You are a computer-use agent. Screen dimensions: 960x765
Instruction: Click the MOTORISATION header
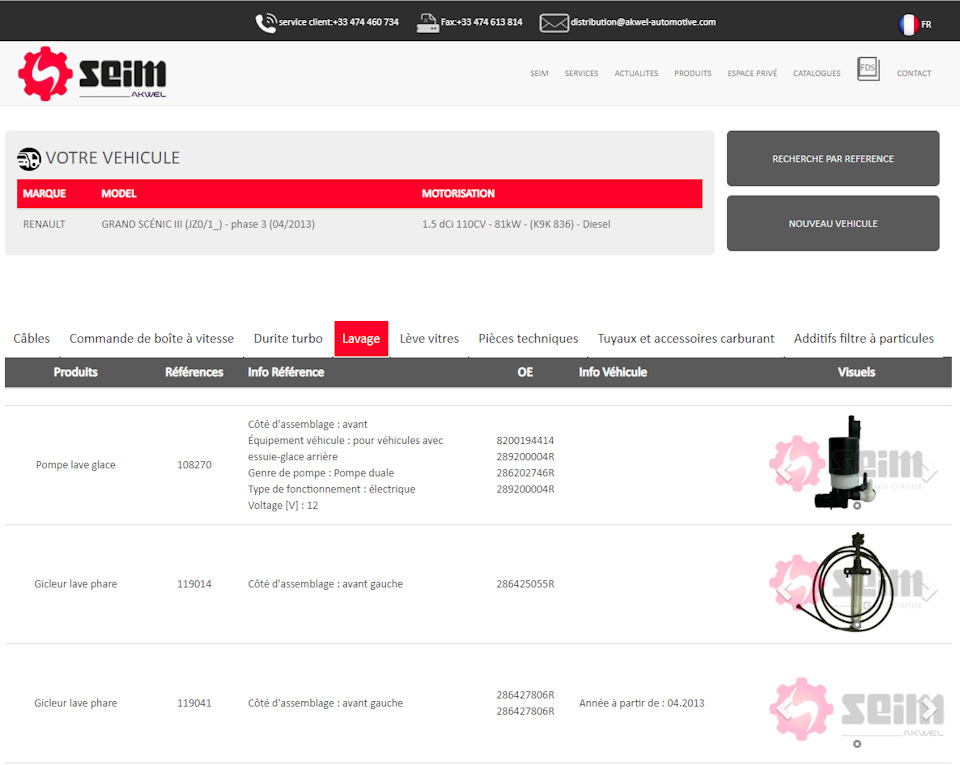(458, 193)
